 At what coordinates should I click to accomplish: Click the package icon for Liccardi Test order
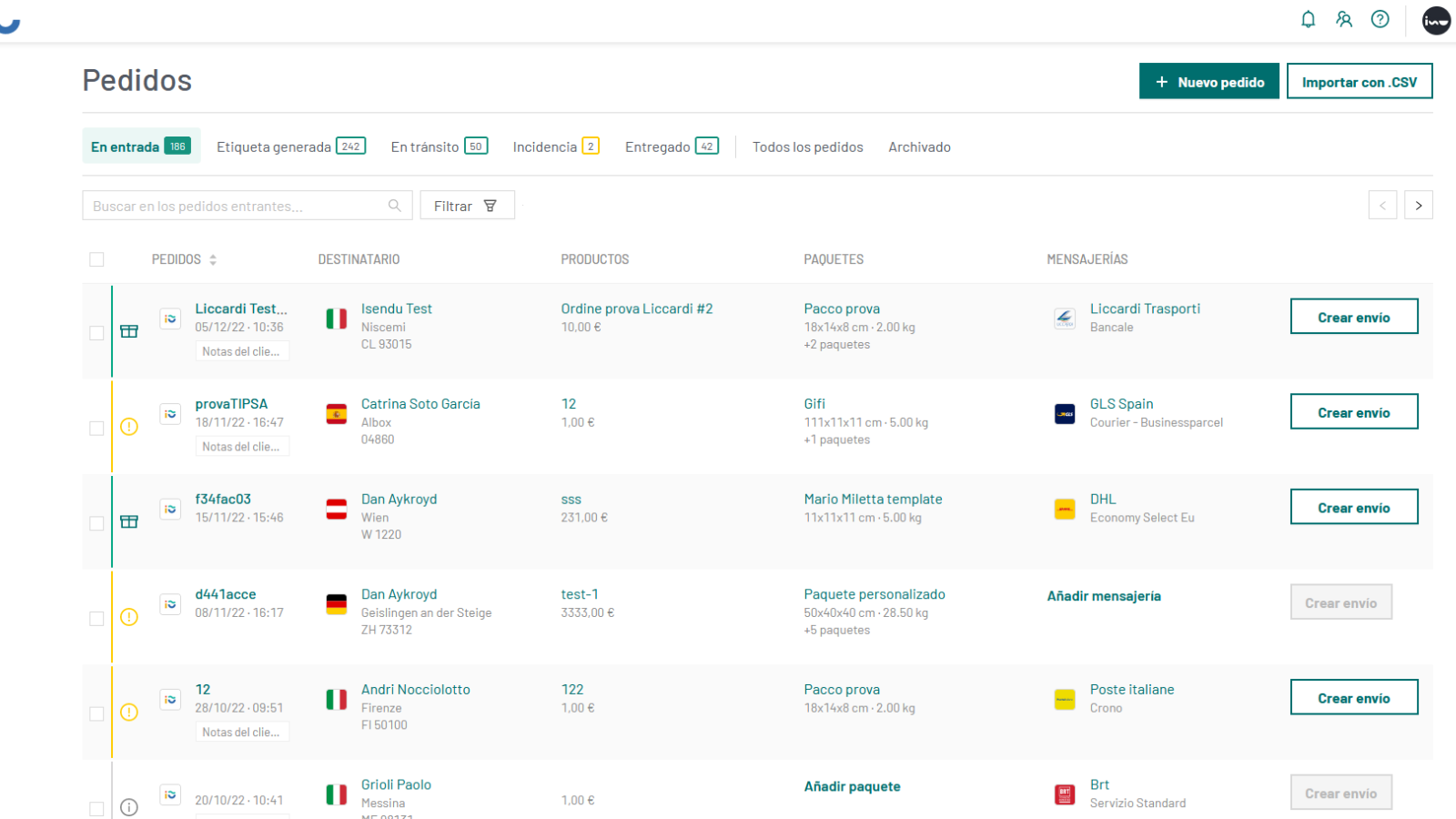[x=129, y=331]
